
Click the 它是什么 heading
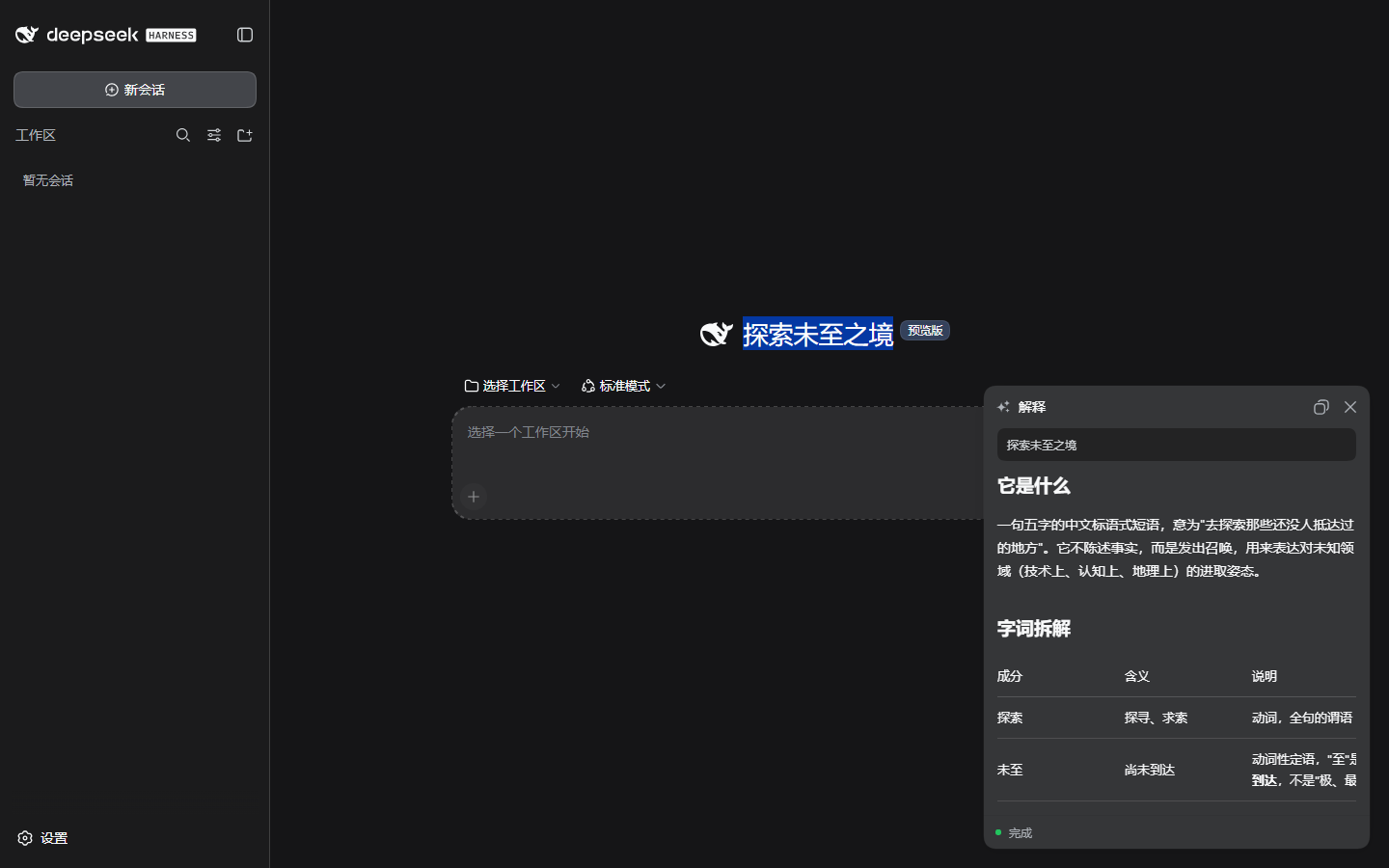[x=1034, y=486]
